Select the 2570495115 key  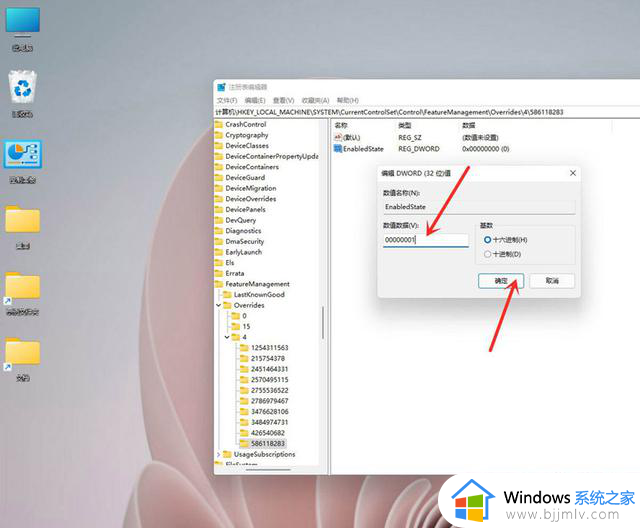click(x=270, y=379)
